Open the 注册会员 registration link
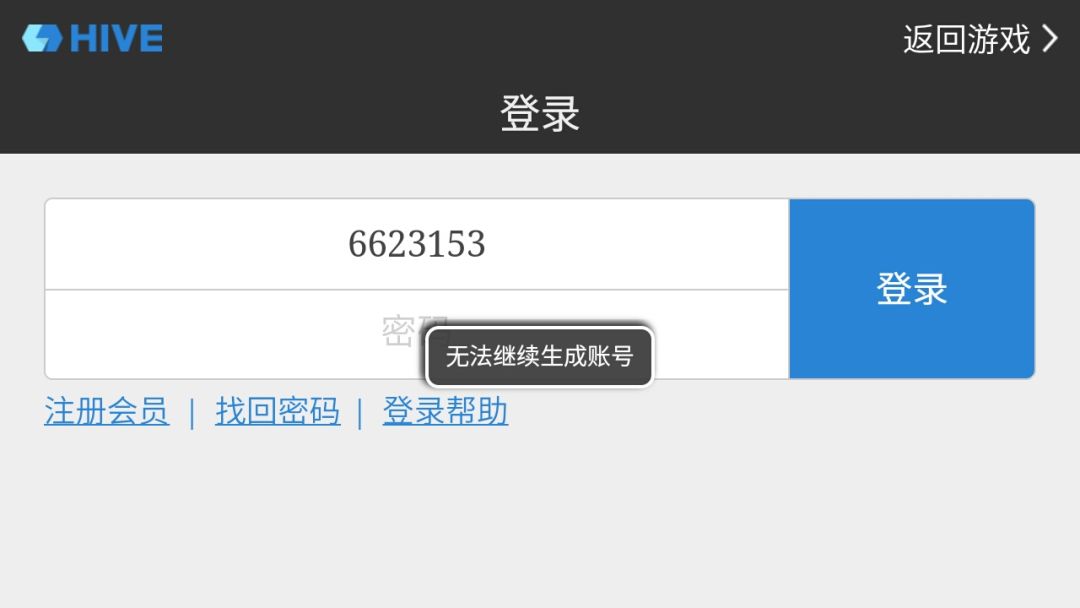1080x608 pixels. click(x=107, y=411)
